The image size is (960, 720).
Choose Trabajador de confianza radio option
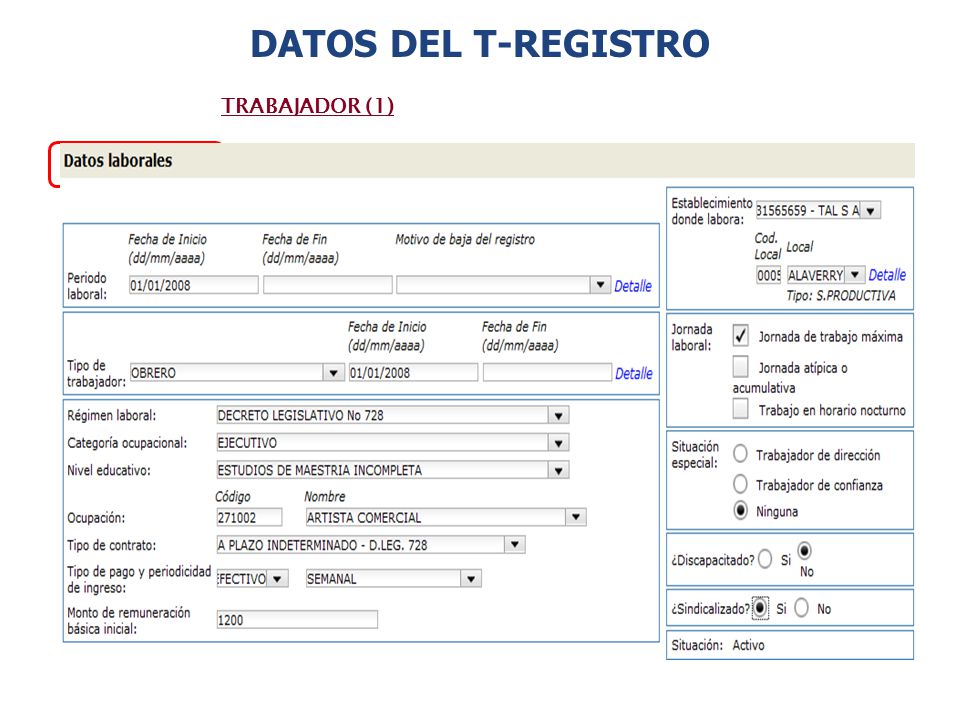(740, 484)
